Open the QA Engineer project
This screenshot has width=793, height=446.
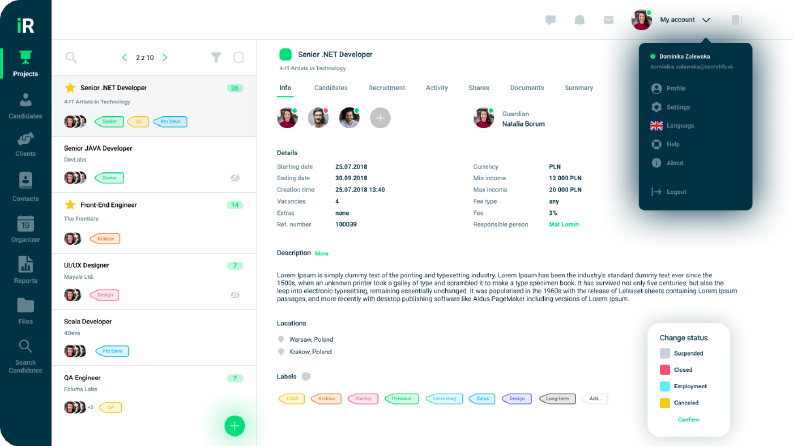154,394
